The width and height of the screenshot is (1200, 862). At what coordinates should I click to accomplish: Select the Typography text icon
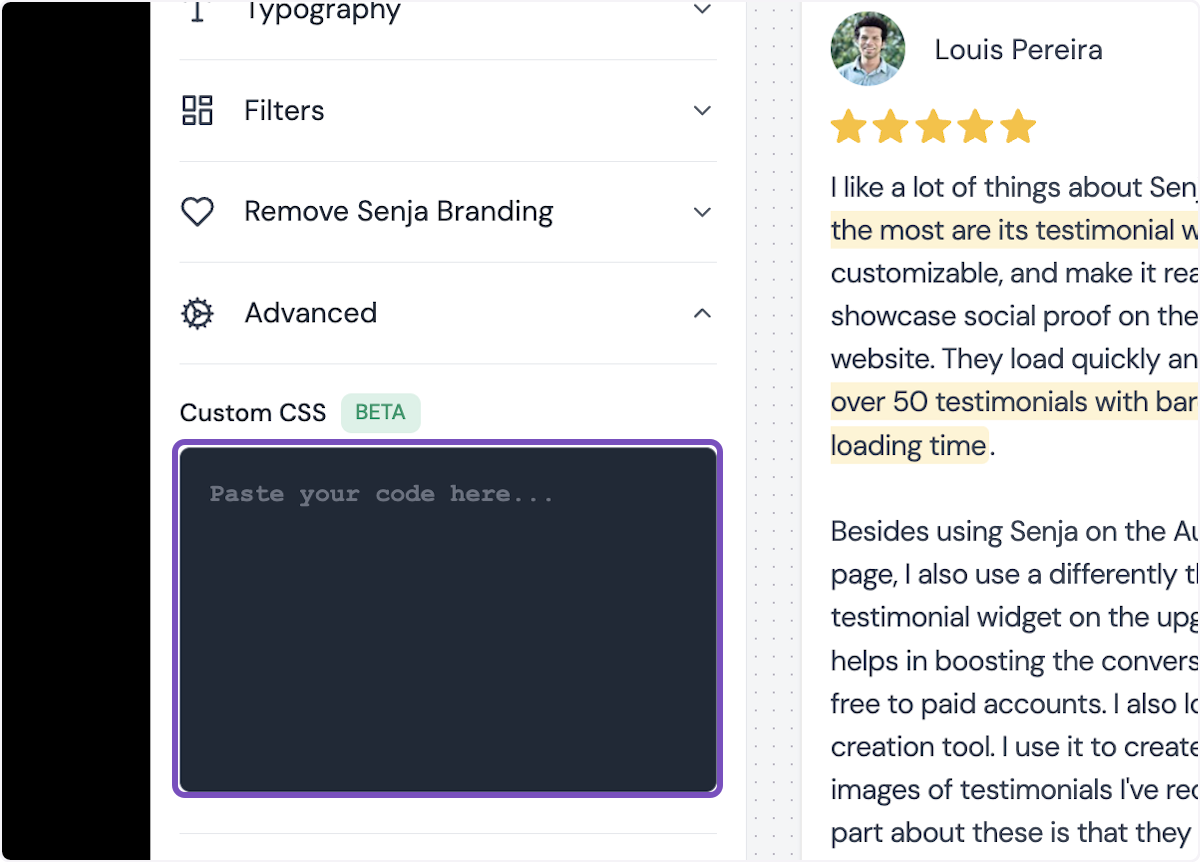(197, 11)
